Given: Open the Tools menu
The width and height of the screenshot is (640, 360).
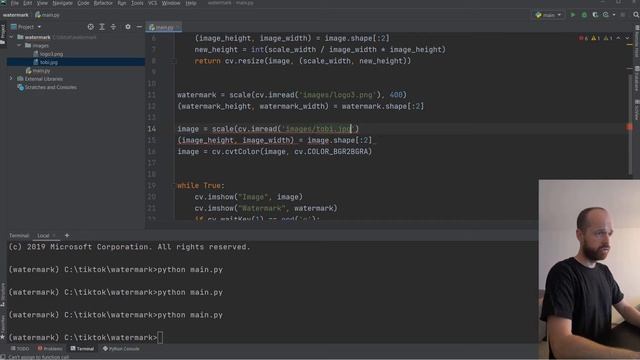Looking at the screenshot, I should pyautogui.click(x=137, y=3).
